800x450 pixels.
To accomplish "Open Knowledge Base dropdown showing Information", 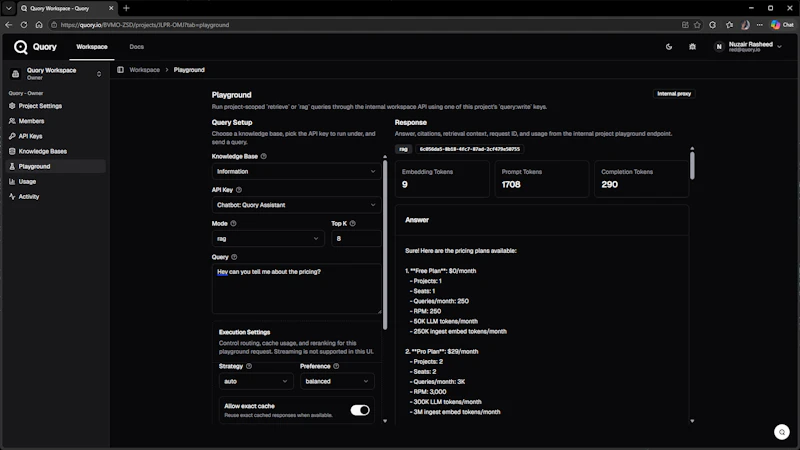I will click(296, 171).
